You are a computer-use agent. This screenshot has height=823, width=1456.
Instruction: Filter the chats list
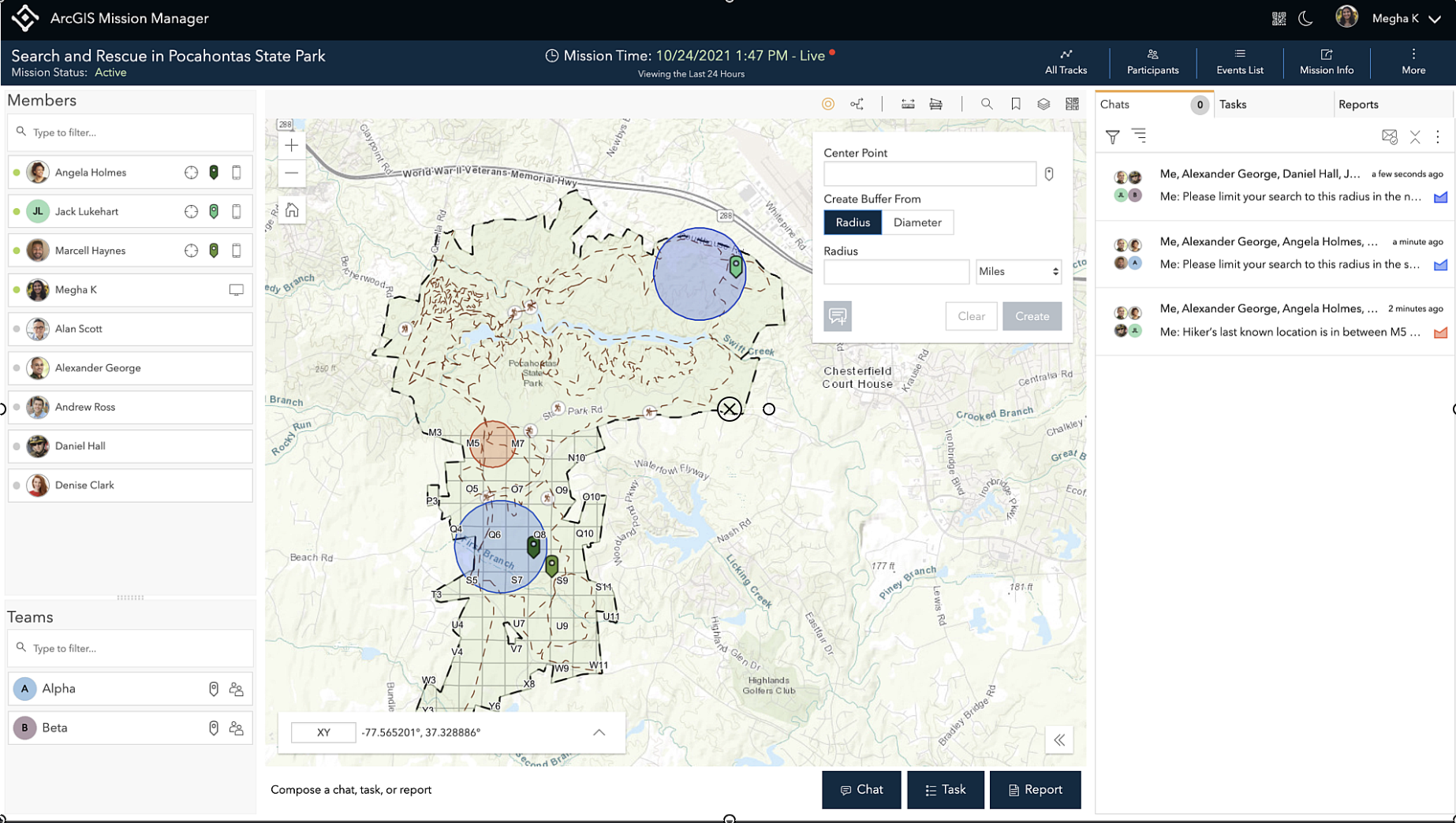1112,136
